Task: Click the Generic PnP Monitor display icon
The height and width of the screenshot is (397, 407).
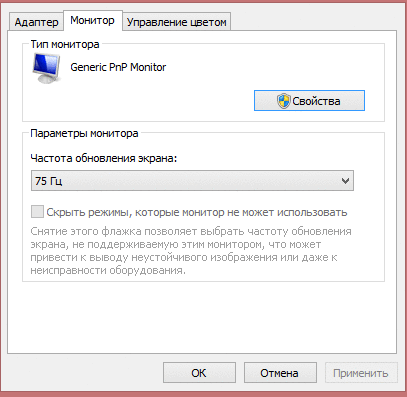Action: (47, 68)
